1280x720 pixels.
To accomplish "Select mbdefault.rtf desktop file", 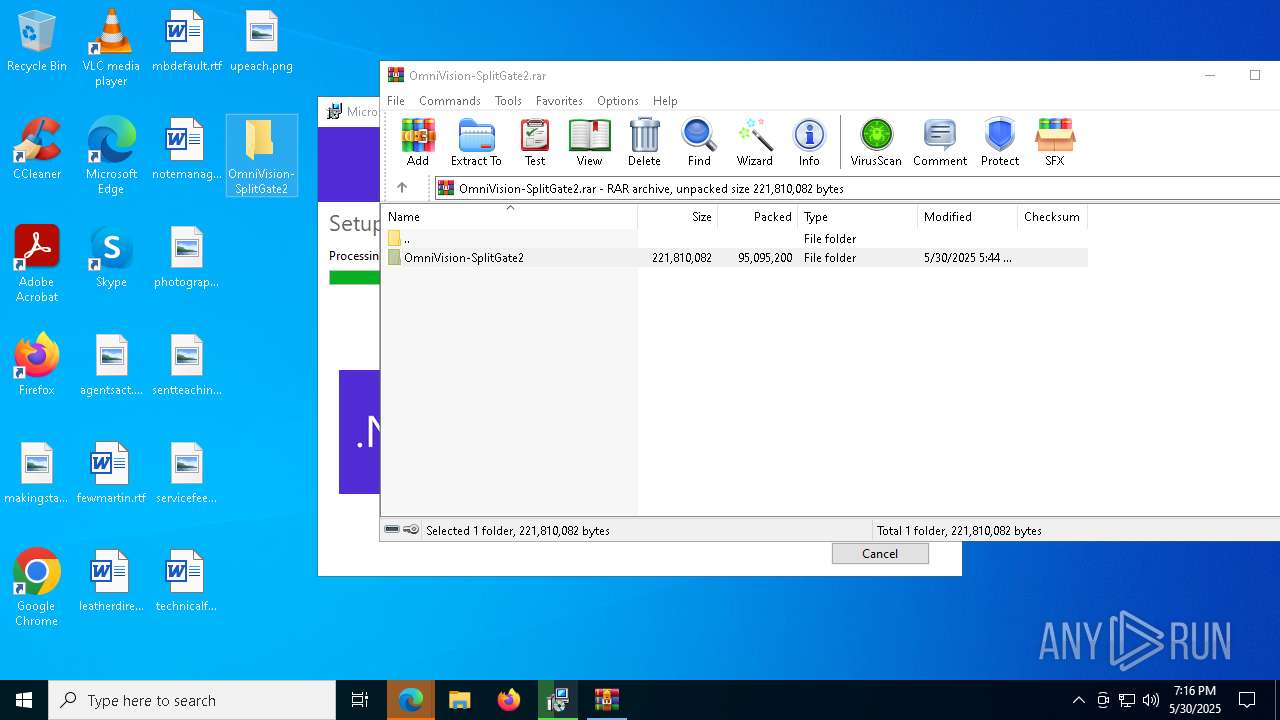I will (x=186, y=41).
